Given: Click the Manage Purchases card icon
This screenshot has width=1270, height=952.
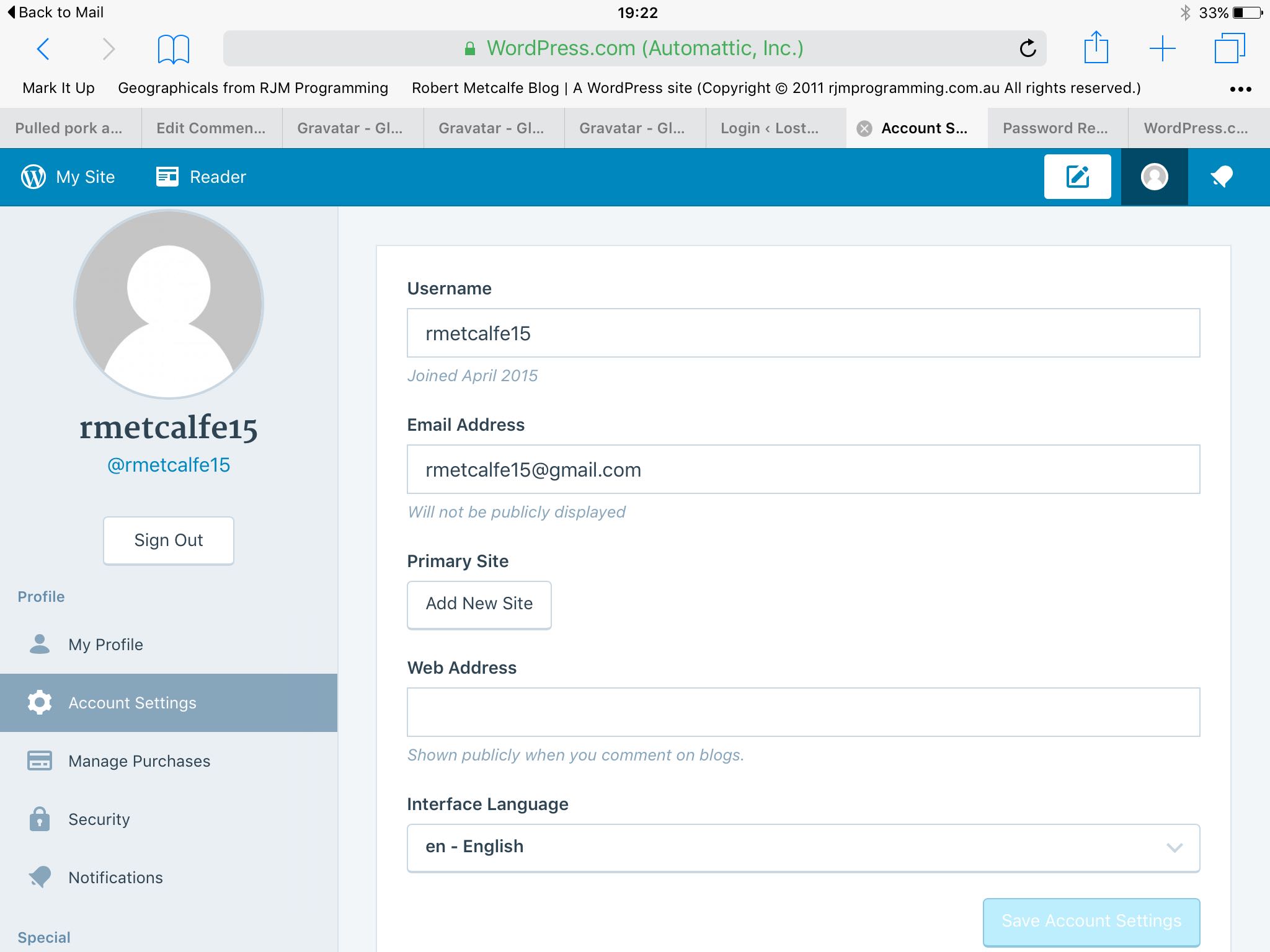Looking at the screenshot, I should pyautogui.click(x=40, y=760).
